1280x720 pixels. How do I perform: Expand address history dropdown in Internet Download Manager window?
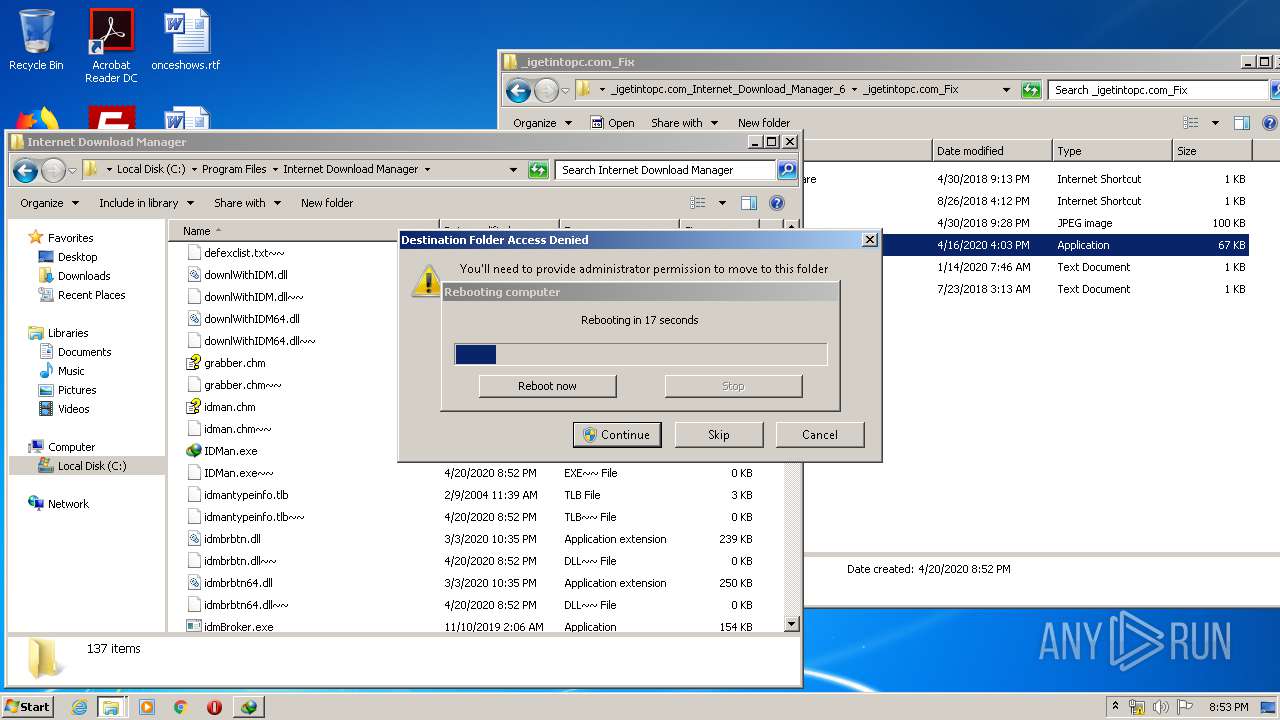click(x=513, y=170)
